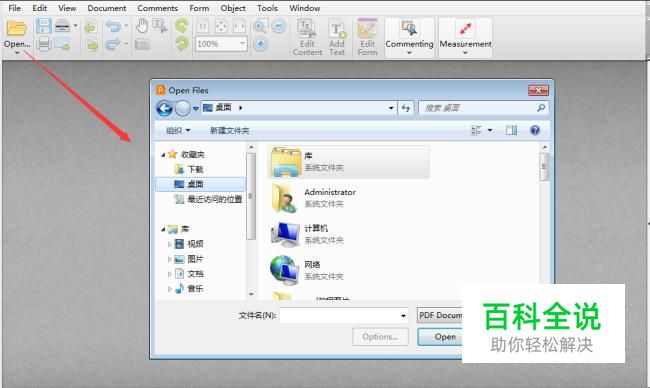The image size is (650, 388).
Task: Open the Window menu
Action: click(305, 8)
